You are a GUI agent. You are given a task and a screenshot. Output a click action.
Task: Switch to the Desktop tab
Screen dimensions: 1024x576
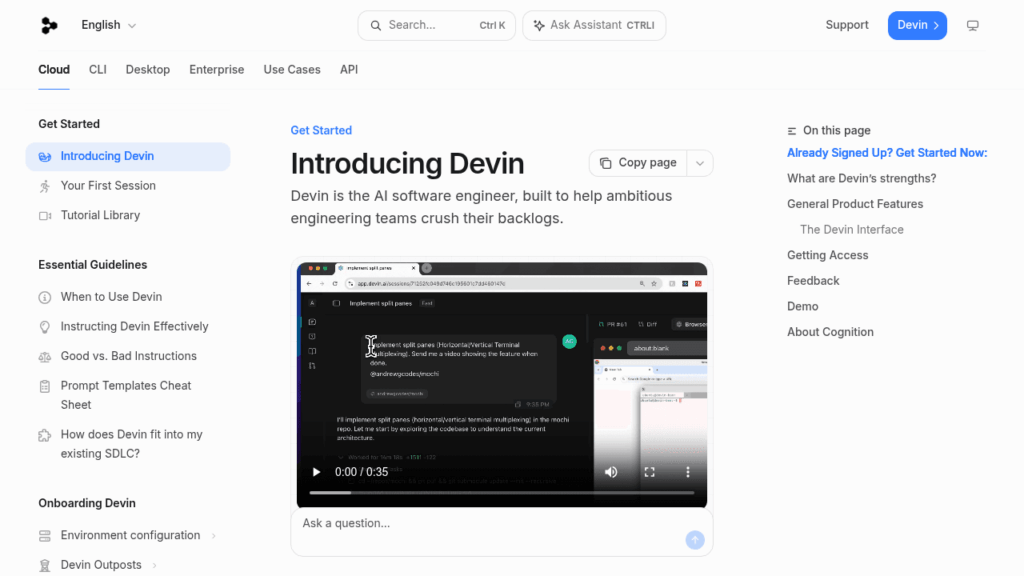pyautogui.click(x=148, y=69)
